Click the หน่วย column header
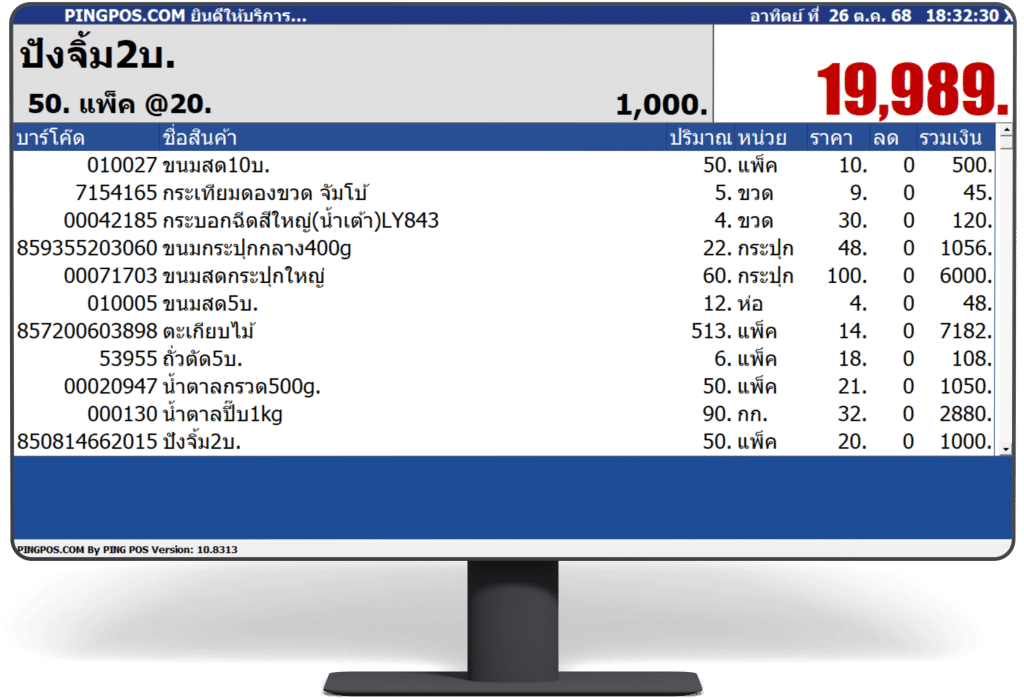 pos(764,138)
